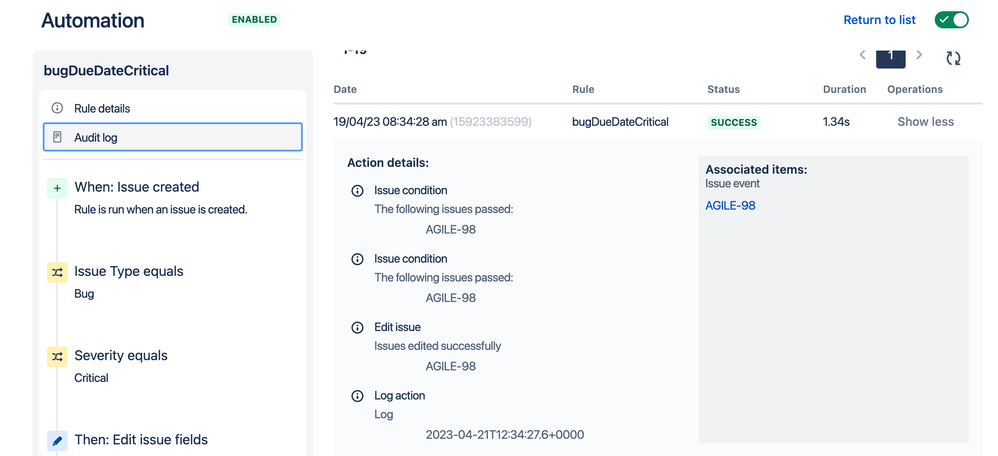This screenshot has height=456, width=998.
Task: Click the bugDueDateCritical rule title in sidebar
Action: pyautogui.click(x=106, y=71)
